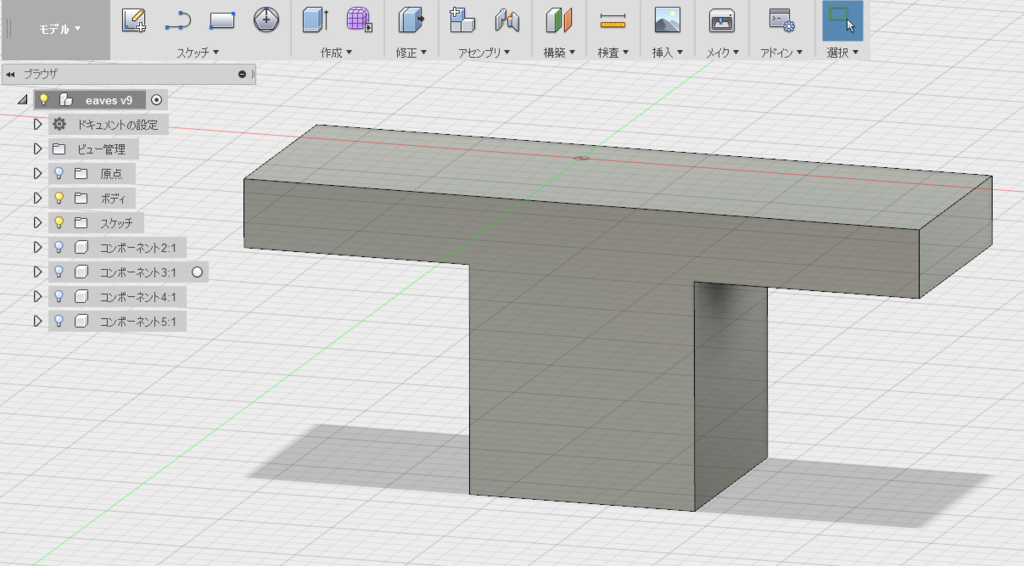The height and width of the screenshot is (566, 1024).
Task: Open the 選択 menu
Action: point(842,53)
